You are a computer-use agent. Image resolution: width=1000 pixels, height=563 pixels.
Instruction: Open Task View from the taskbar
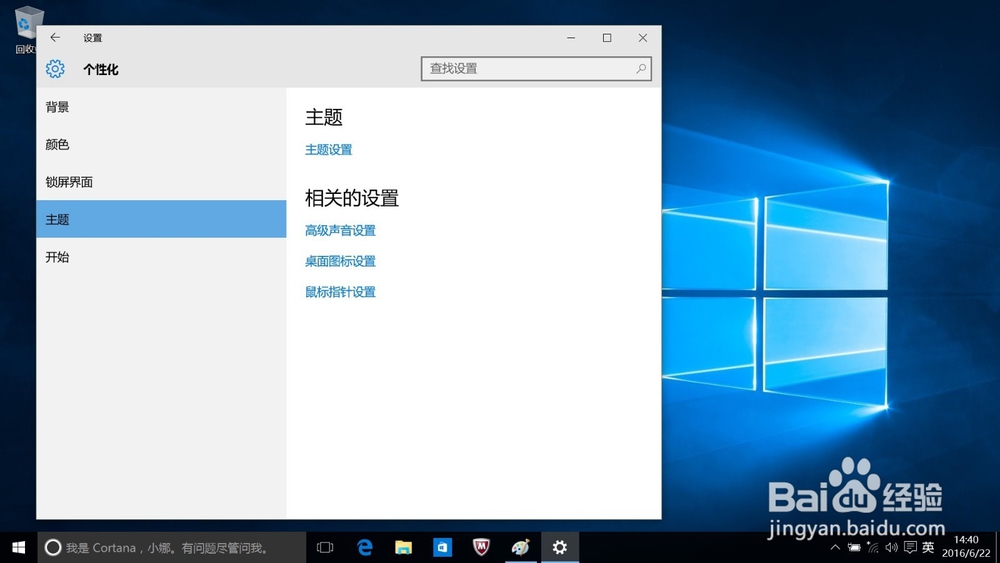[x=325, y=548]
